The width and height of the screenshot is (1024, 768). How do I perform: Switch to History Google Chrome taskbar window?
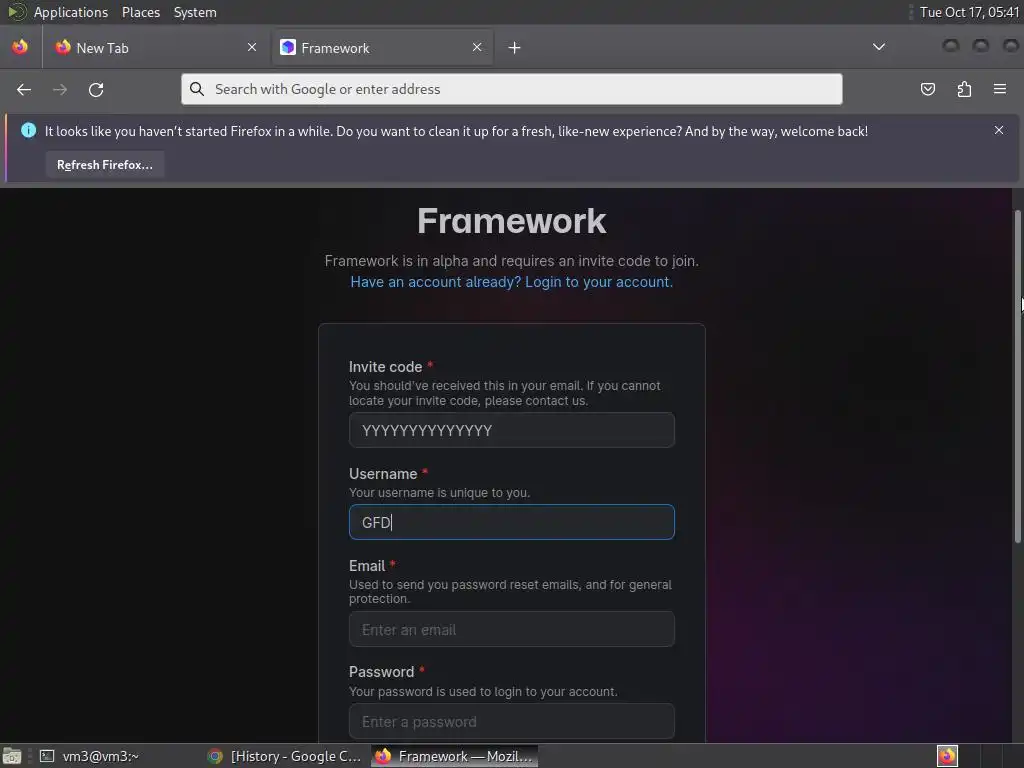coord(285,756)
